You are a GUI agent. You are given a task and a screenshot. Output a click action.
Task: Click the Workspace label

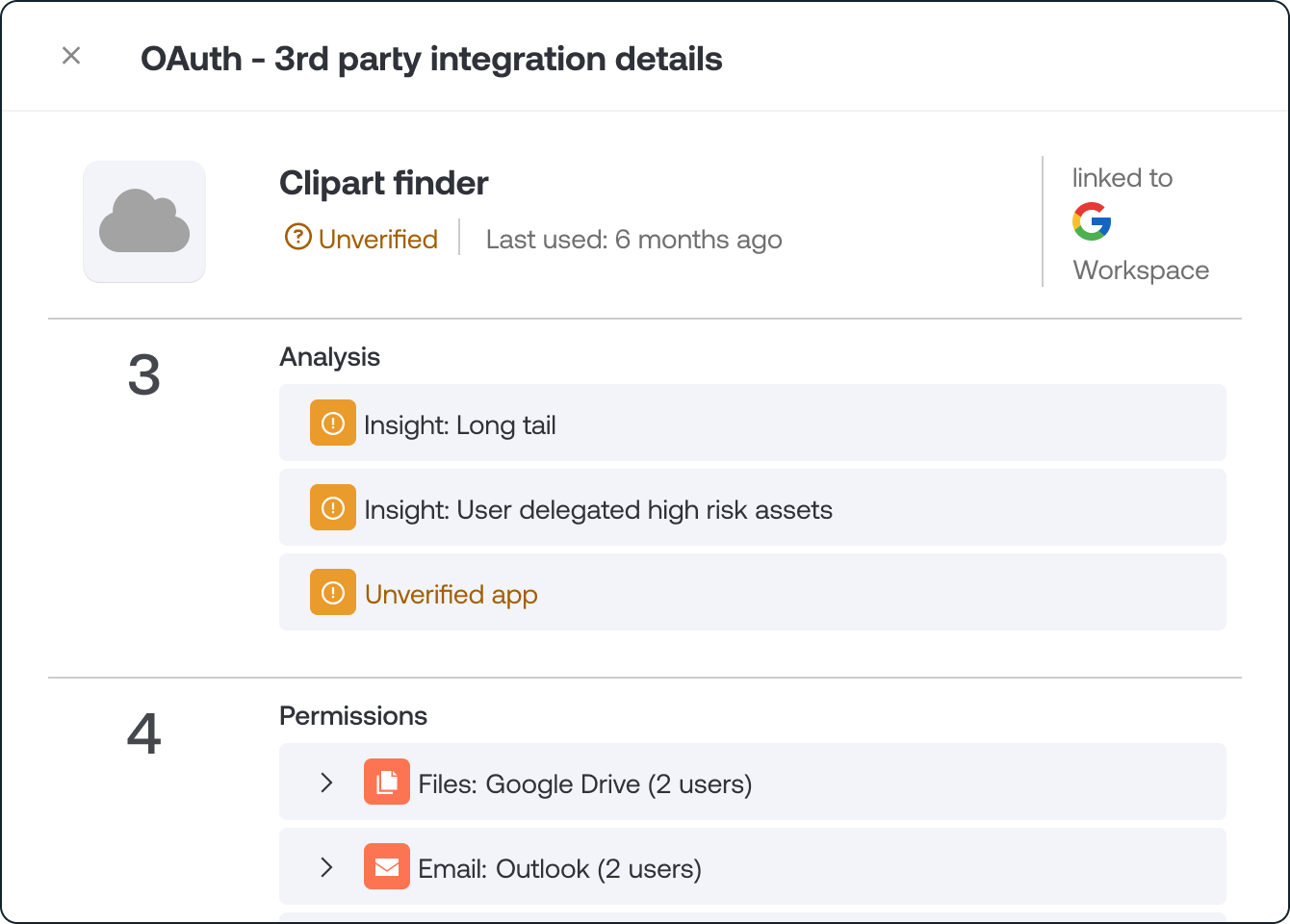coord(1141,270)
